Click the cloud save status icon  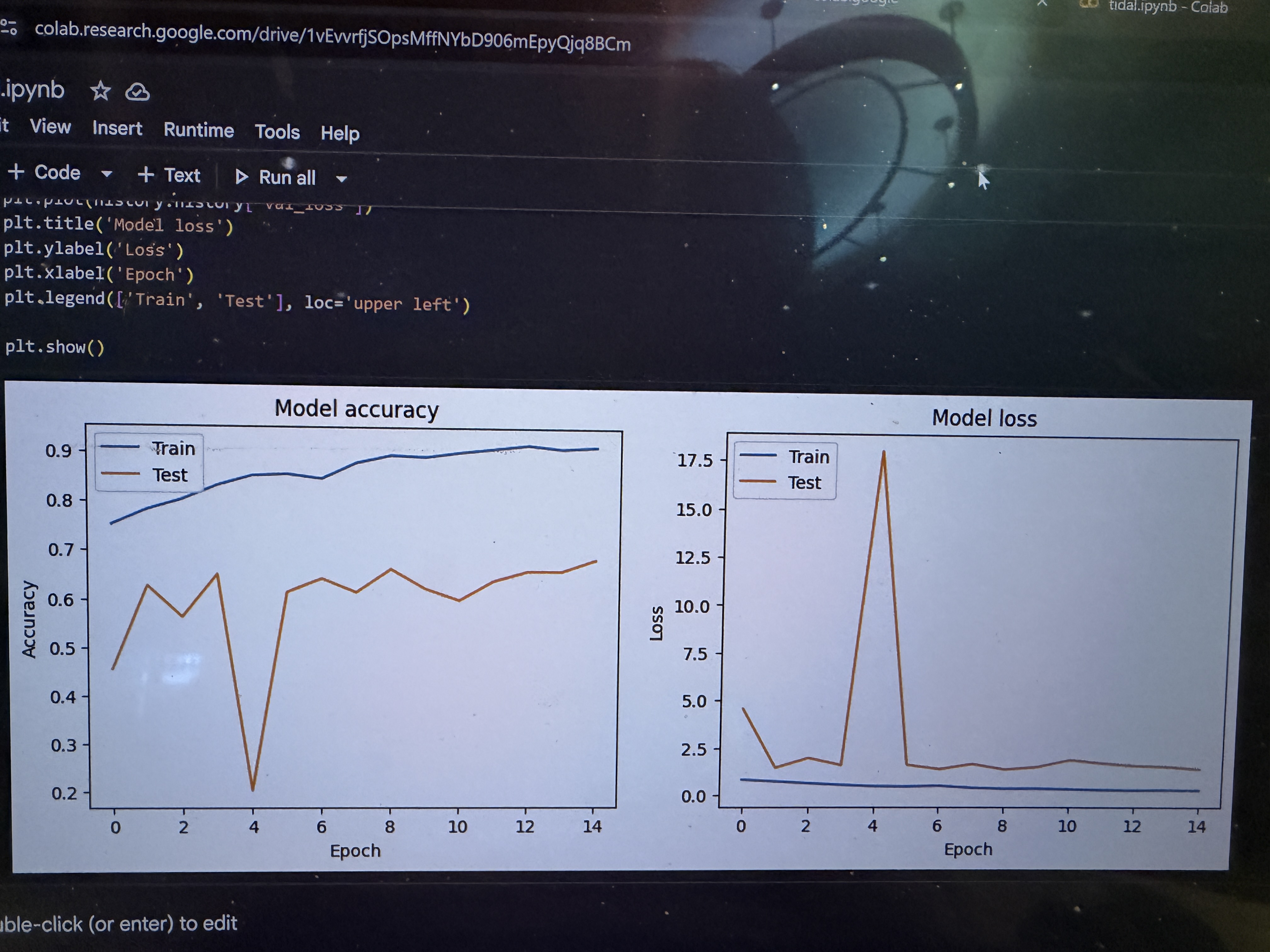[138, 92]
